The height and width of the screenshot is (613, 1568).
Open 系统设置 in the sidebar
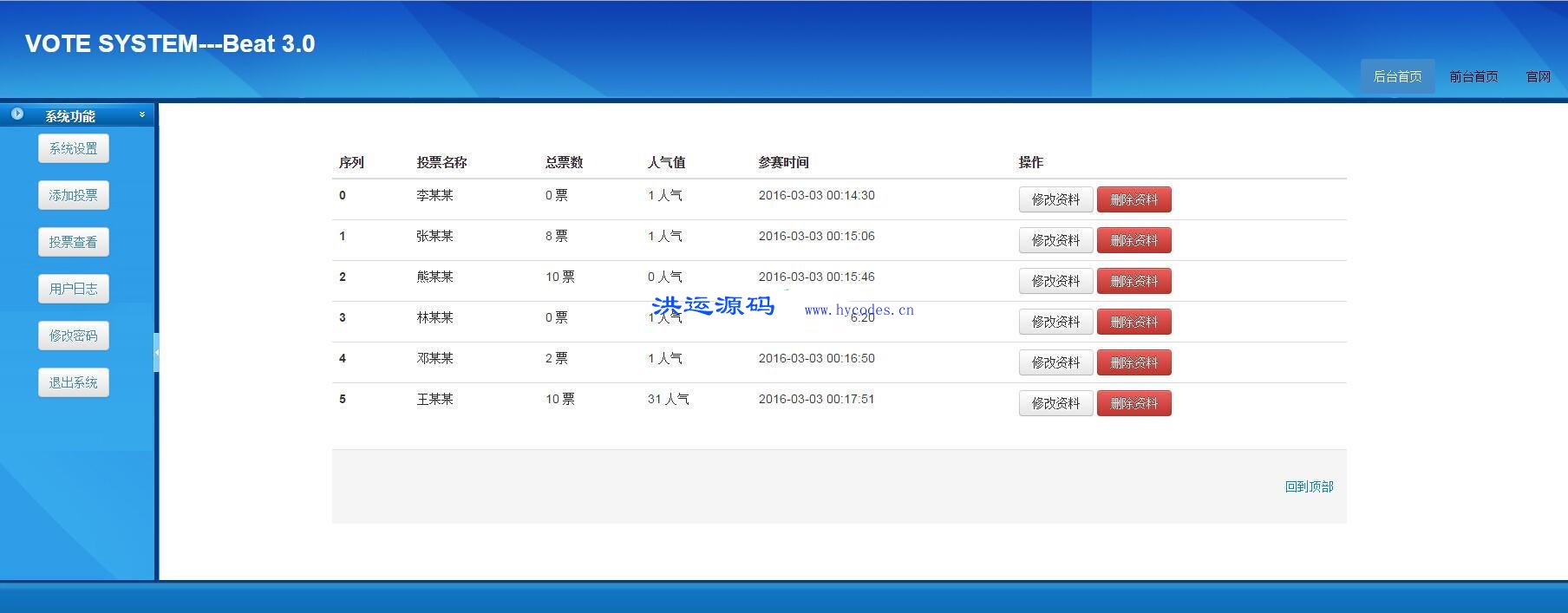tap(74, 148)
